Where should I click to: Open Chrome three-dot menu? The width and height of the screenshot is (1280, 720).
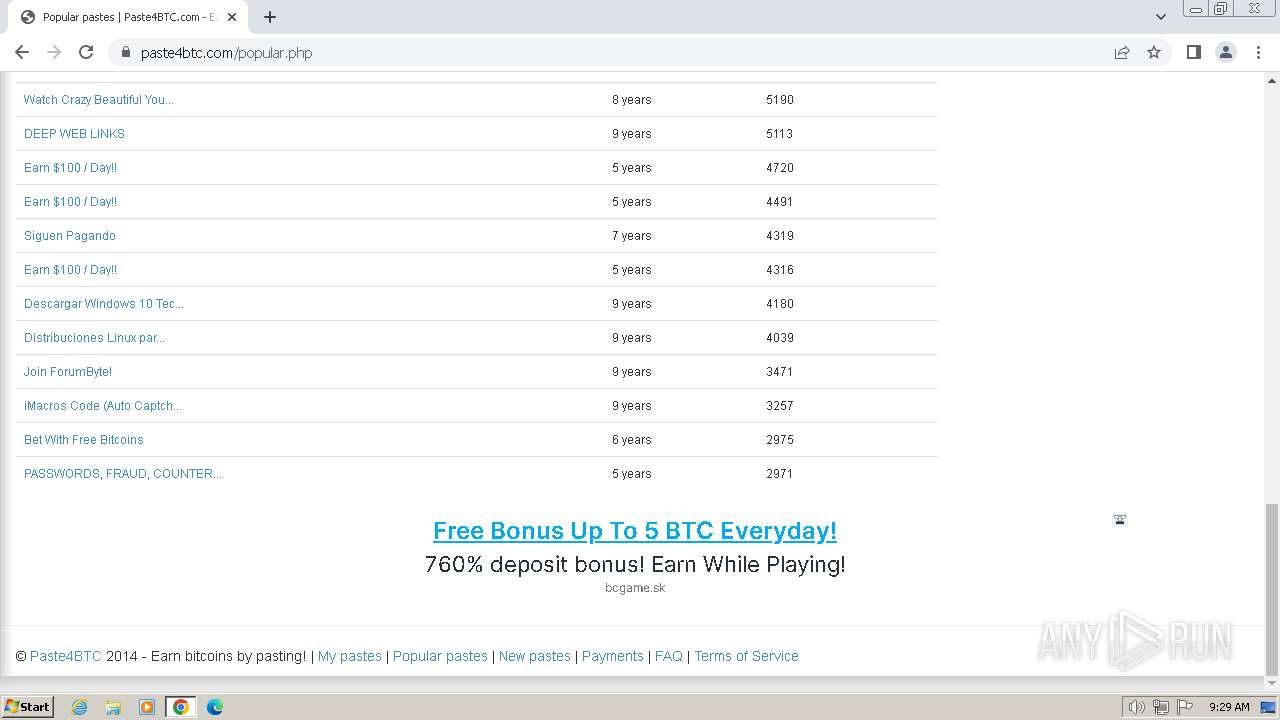(x=1259, y=52)
